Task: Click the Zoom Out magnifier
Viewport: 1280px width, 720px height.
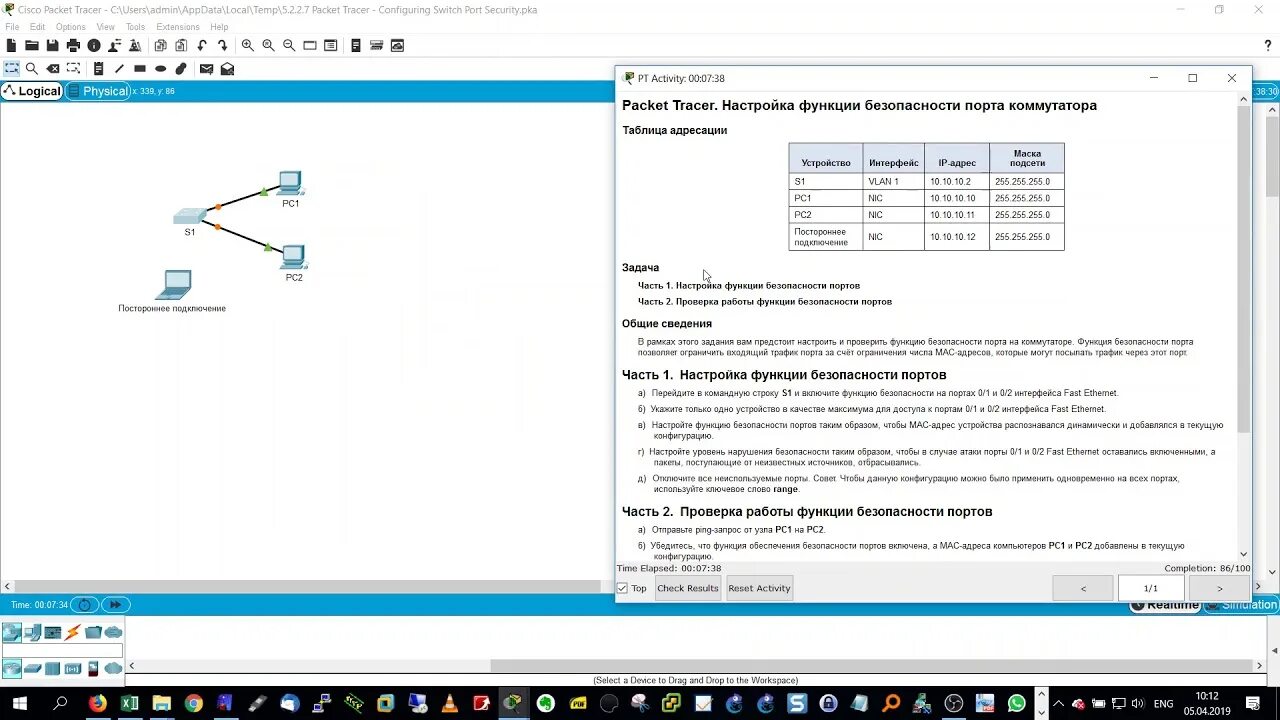Action: click(289, 45)
